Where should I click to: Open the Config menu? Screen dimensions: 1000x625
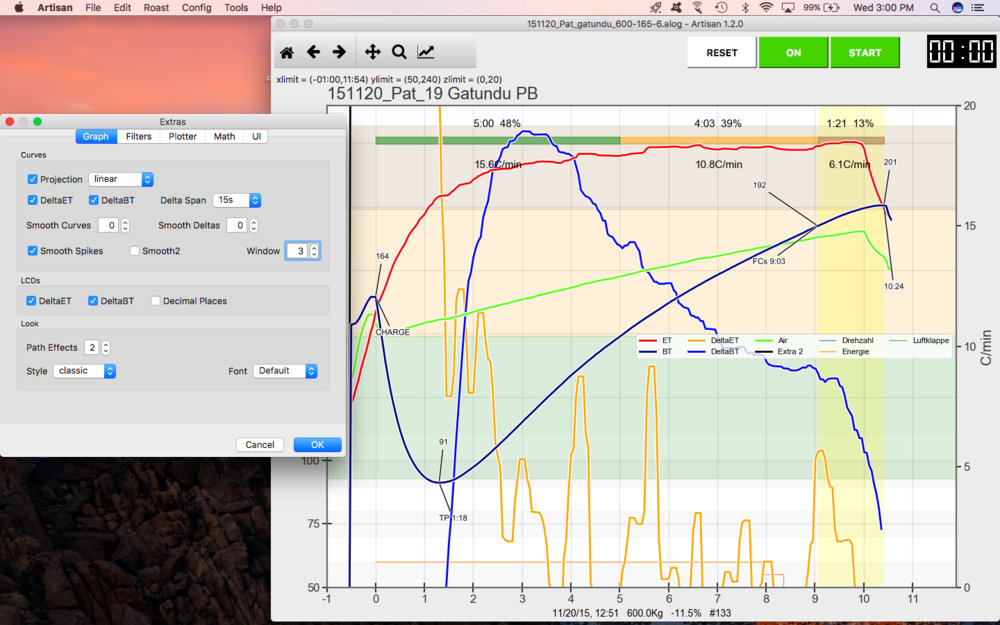[196, 8]
